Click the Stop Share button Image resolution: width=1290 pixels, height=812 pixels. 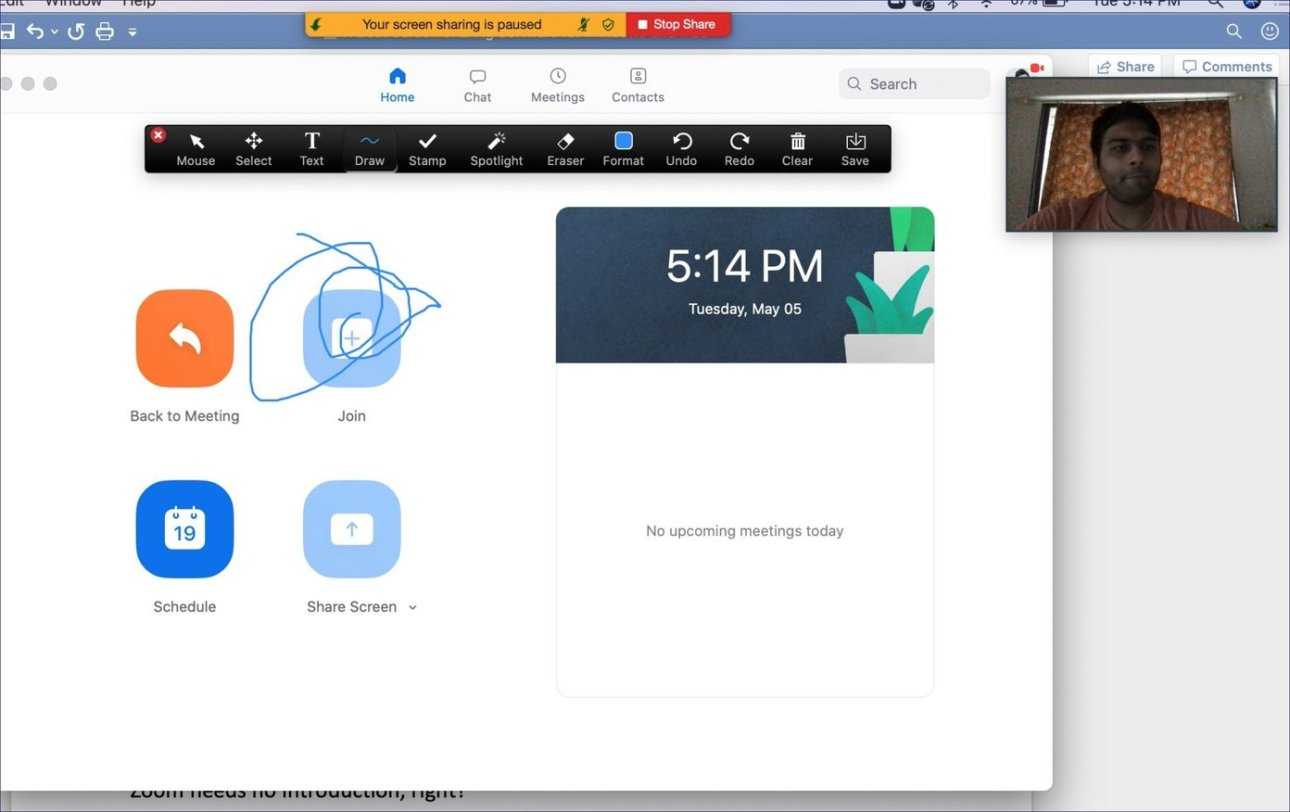pos(677,24)
